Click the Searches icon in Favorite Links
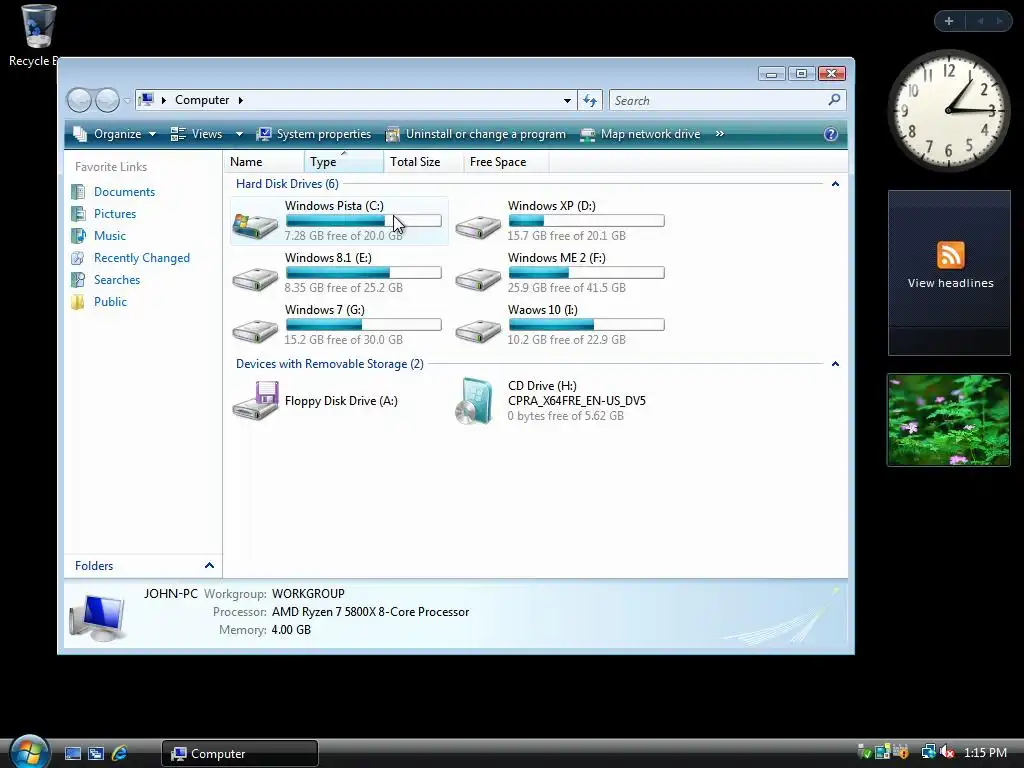This screenshot has height=768, width=1024. [x=78, y=280]
